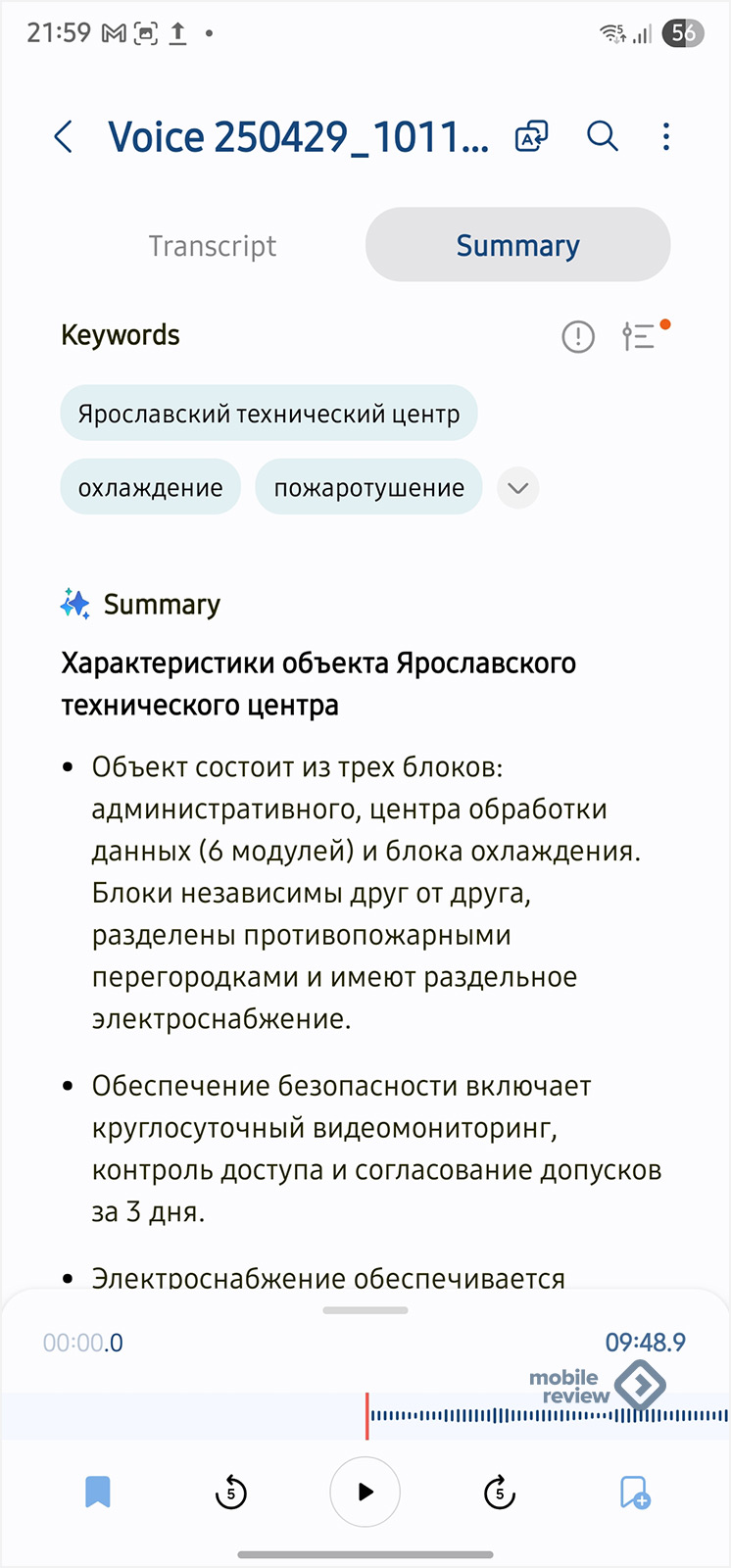
Task: Select the Summary tab
Action: click(517, 245)
